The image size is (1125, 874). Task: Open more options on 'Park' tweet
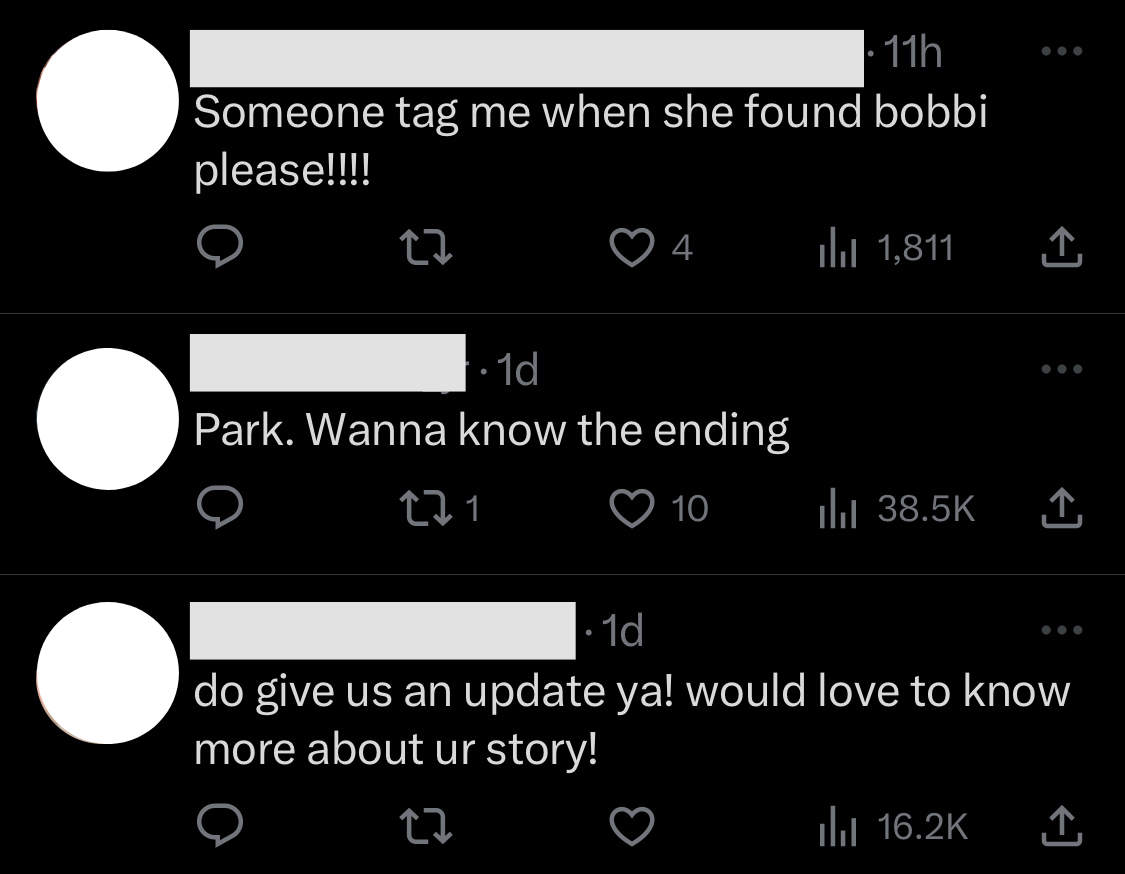click(x=1061, y=369)
